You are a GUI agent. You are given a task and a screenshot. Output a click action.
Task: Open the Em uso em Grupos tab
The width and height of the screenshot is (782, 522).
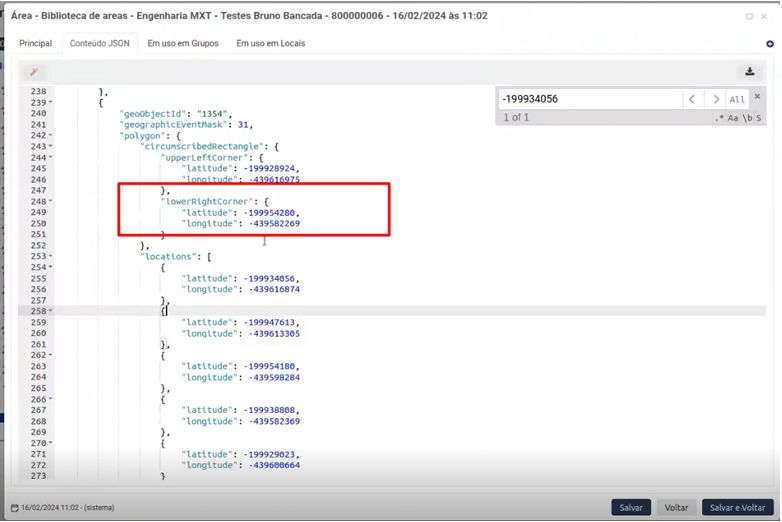[x=183, y=44]
